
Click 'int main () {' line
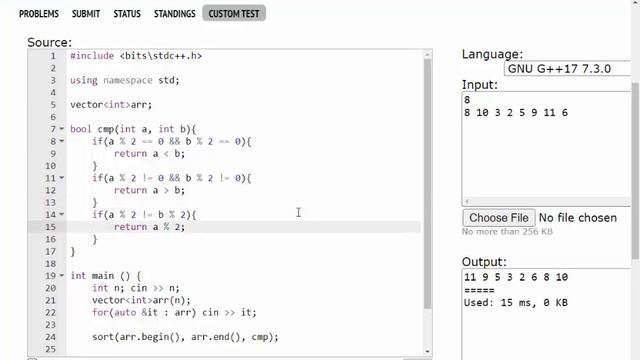(x=105, y=276)
